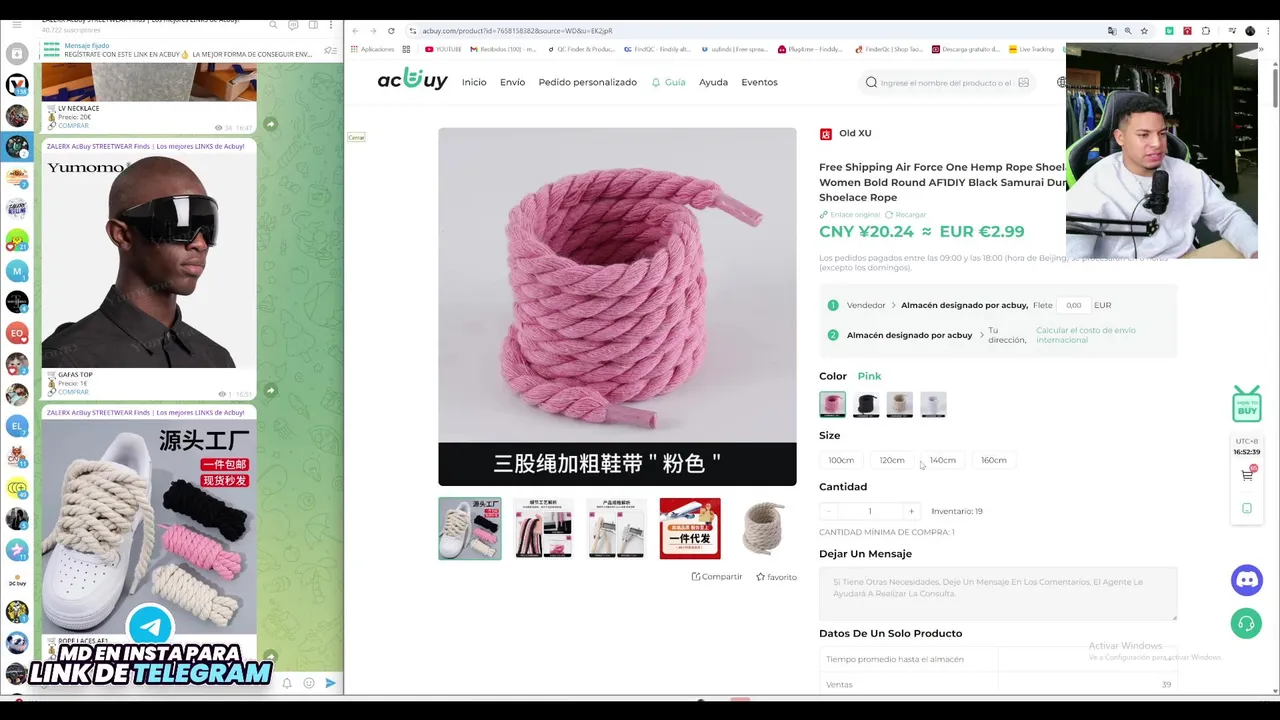The width and height of the screenshot is (1280, 720).
Task: Decrease quantity with the minus button
Action: coord(828,511)
